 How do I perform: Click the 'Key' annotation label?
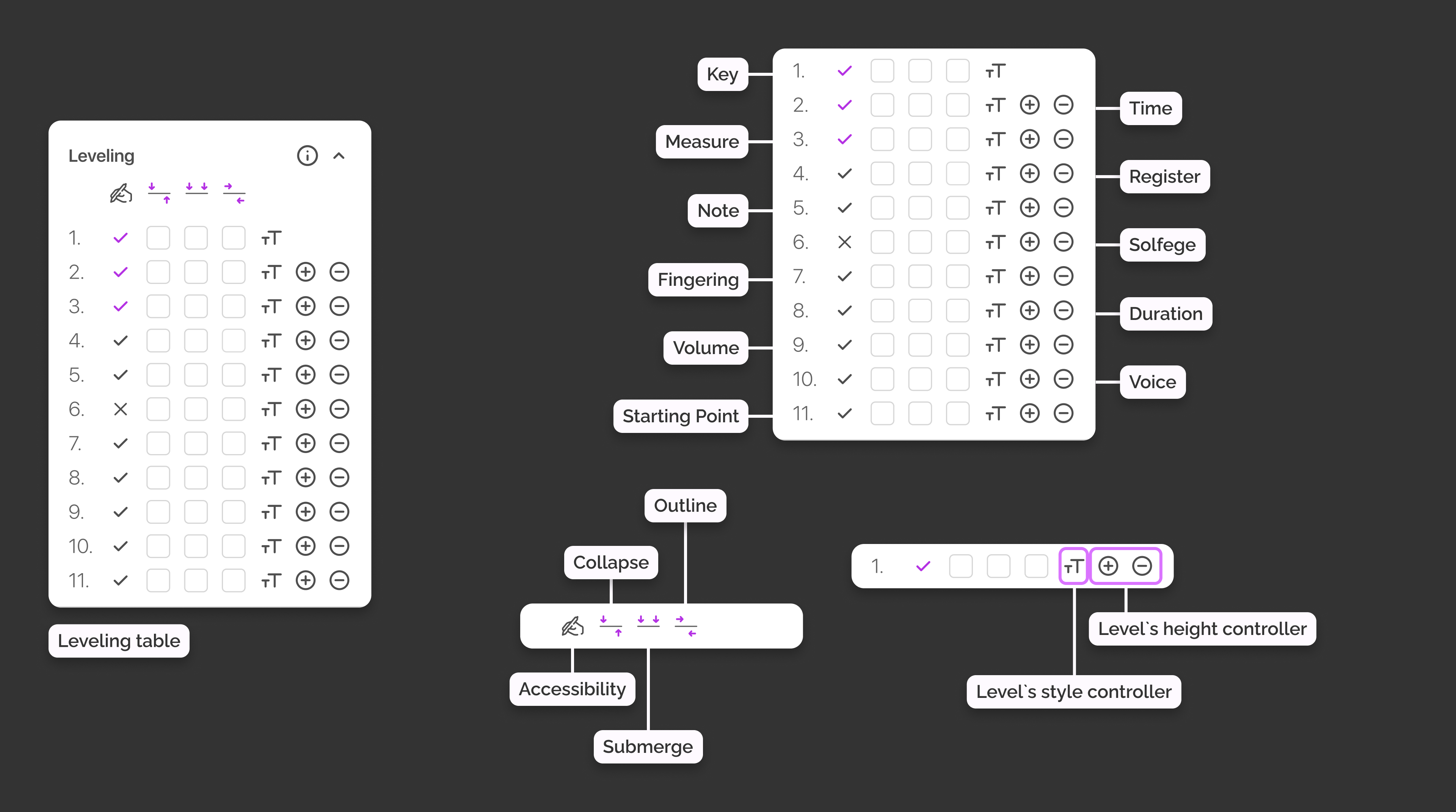(723, 74)
